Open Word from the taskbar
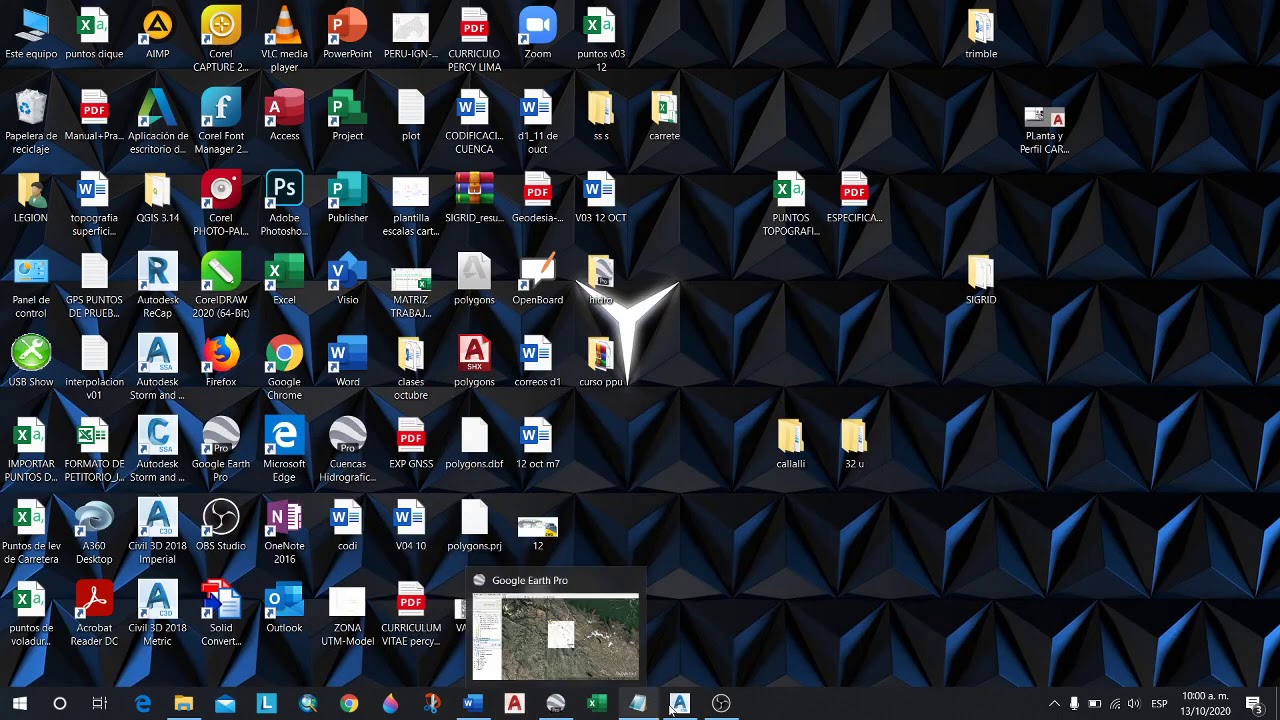The image size is (1280, 720). click(472, 704)
